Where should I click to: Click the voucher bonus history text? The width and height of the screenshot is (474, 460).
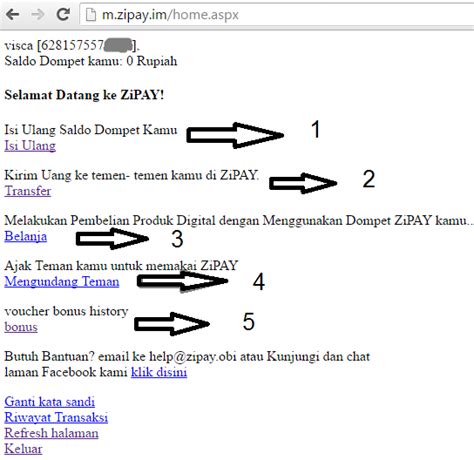(66, 311)
